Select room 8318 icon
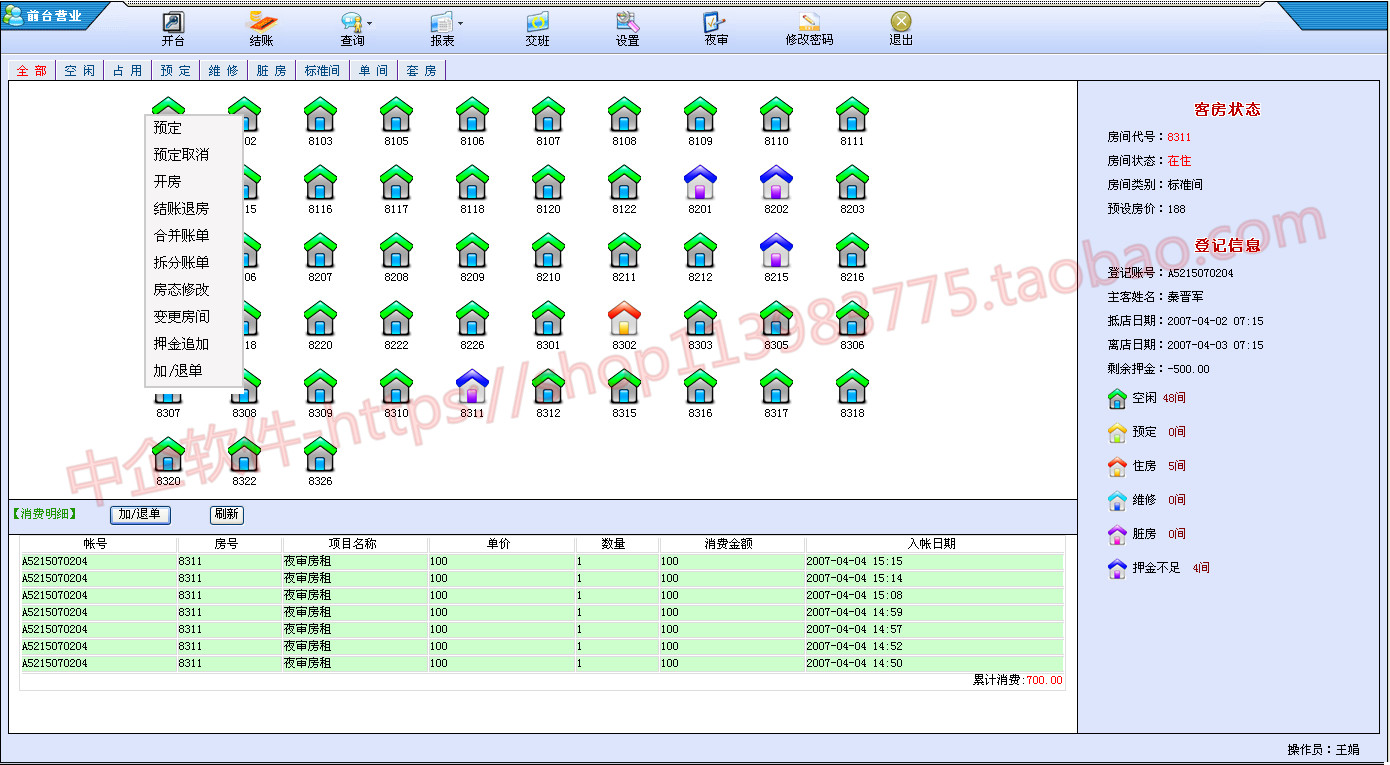Viewport: 1390px width, 765px height. coord(852,386)
